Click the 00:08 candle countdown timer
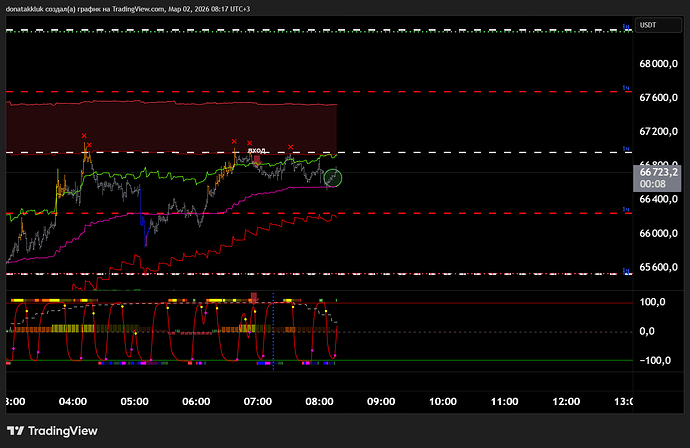This screenshot has height=448, width=690. pyautogui.click(x=653, y=185)
